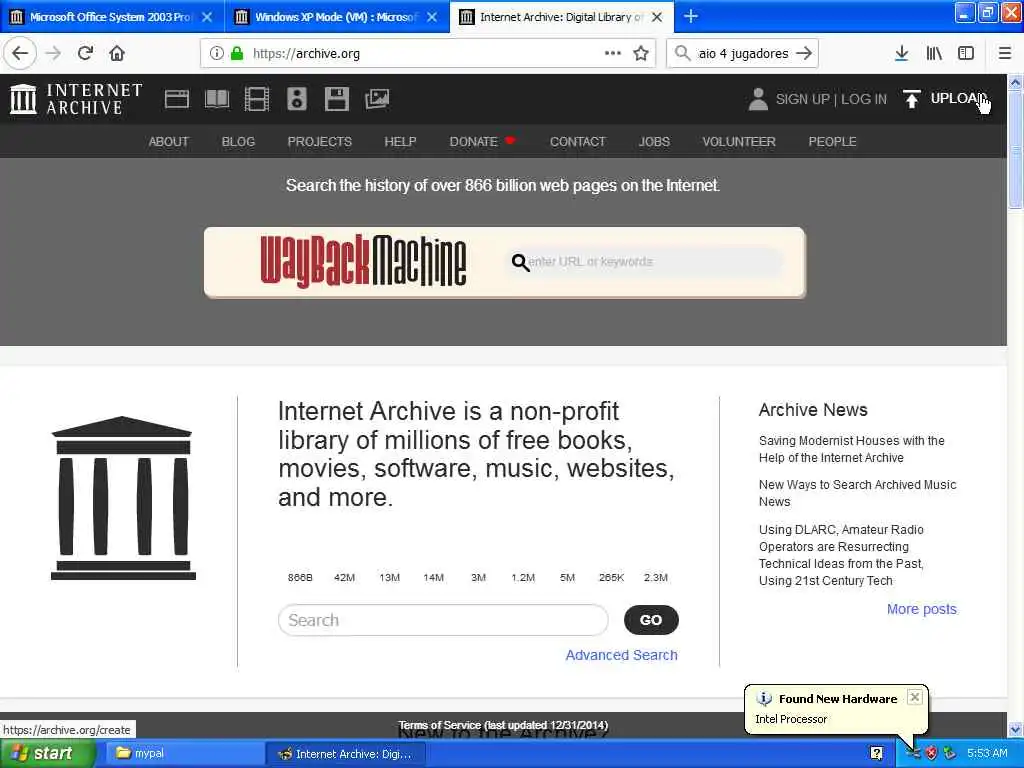Viewport: 1024px width, 768px height.
Task: Click the Internet Archive logo in header
Action: 76,99
